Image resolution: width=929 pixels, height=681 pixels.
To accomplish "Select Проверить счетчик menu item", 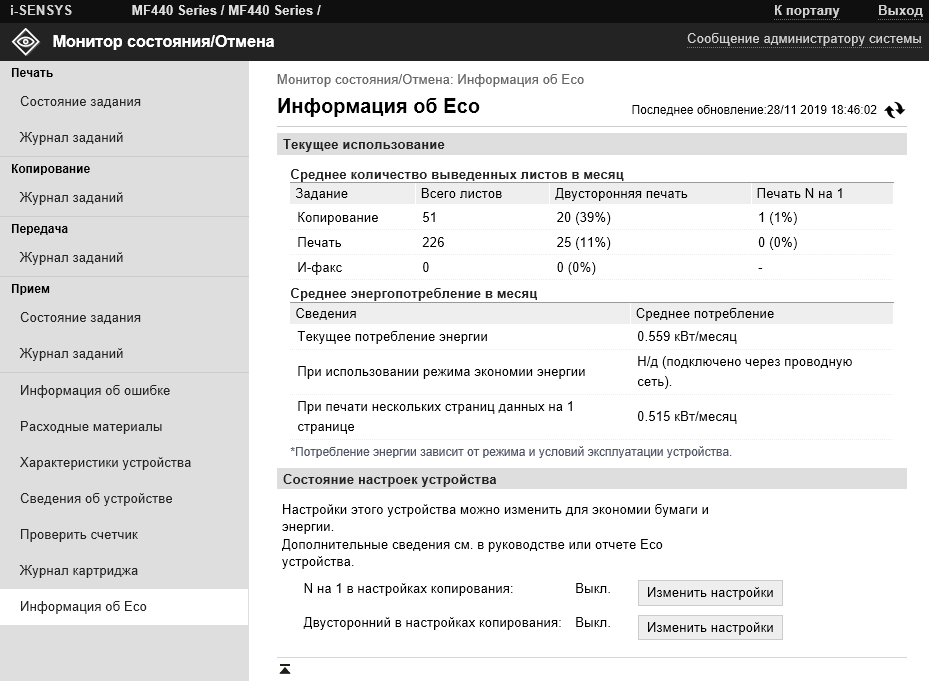I will point(79,535).
